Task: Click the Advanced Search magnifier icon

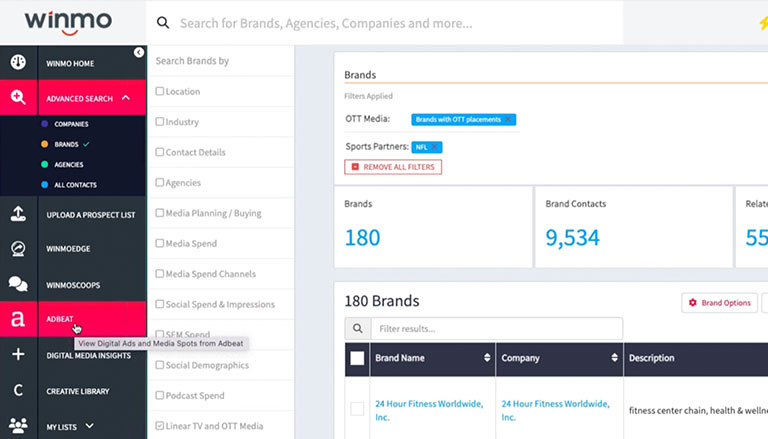Action: pyautogui.click(x=18, y=97)
